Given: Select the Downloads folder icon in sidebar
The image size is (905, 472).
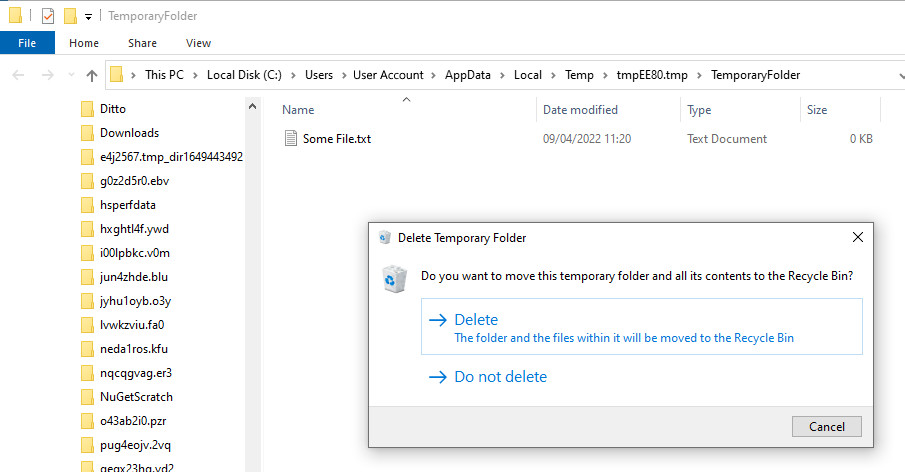Looking at the screenshot, I should coord(88,133).
